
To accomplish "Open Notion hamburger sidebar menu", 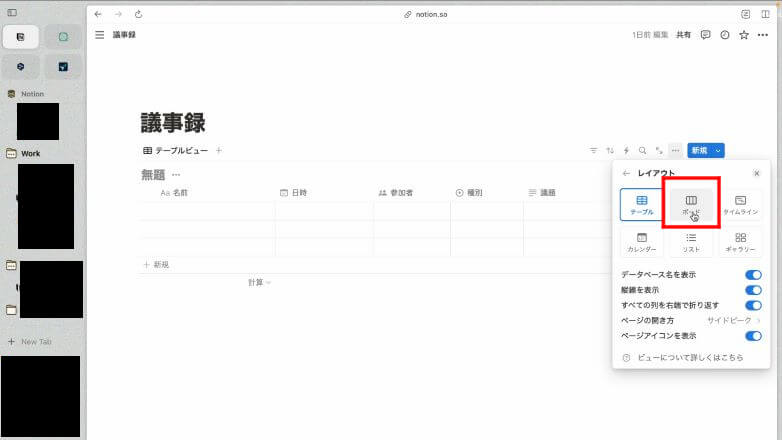I will pyautogui.click(x=100, y=34).
